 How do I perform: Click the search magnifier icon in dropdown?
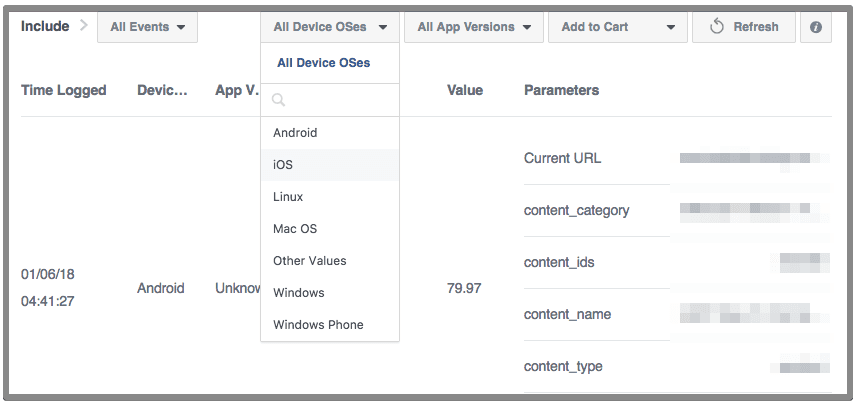279,100
